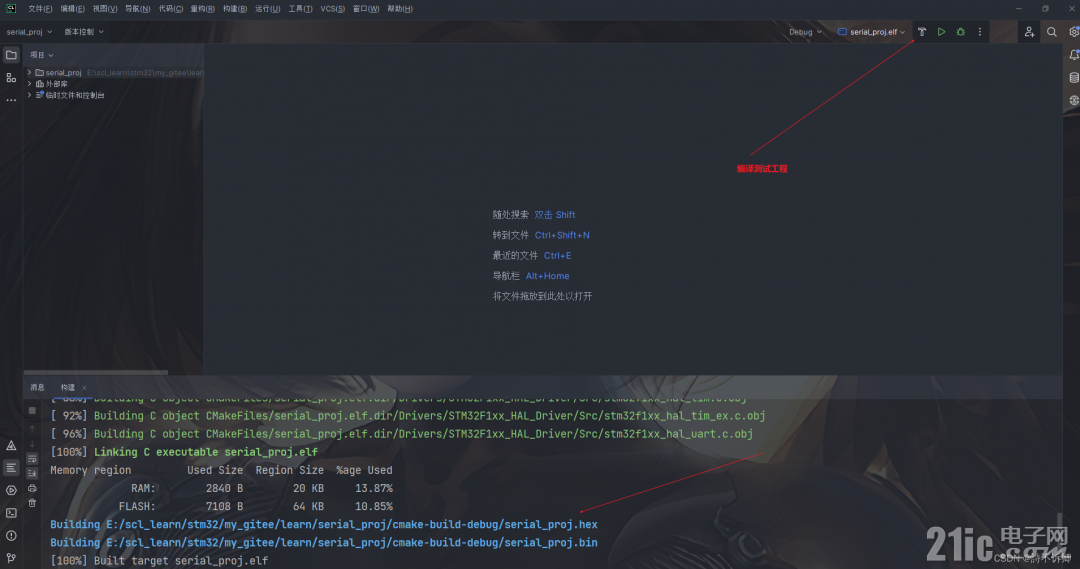
Task: Open Search Everywhere magnifier icon
Action: 1052,32
